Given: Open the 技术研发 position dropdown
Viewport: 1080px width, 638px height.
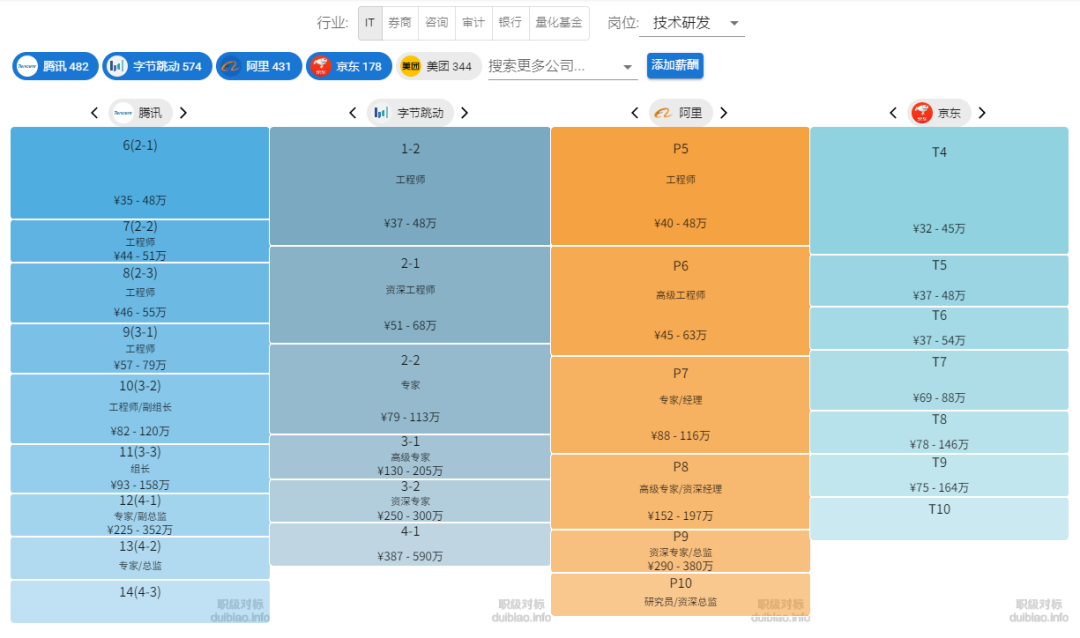Looking at the screenshot, I should pyautogui.click(x=692, y=23).
